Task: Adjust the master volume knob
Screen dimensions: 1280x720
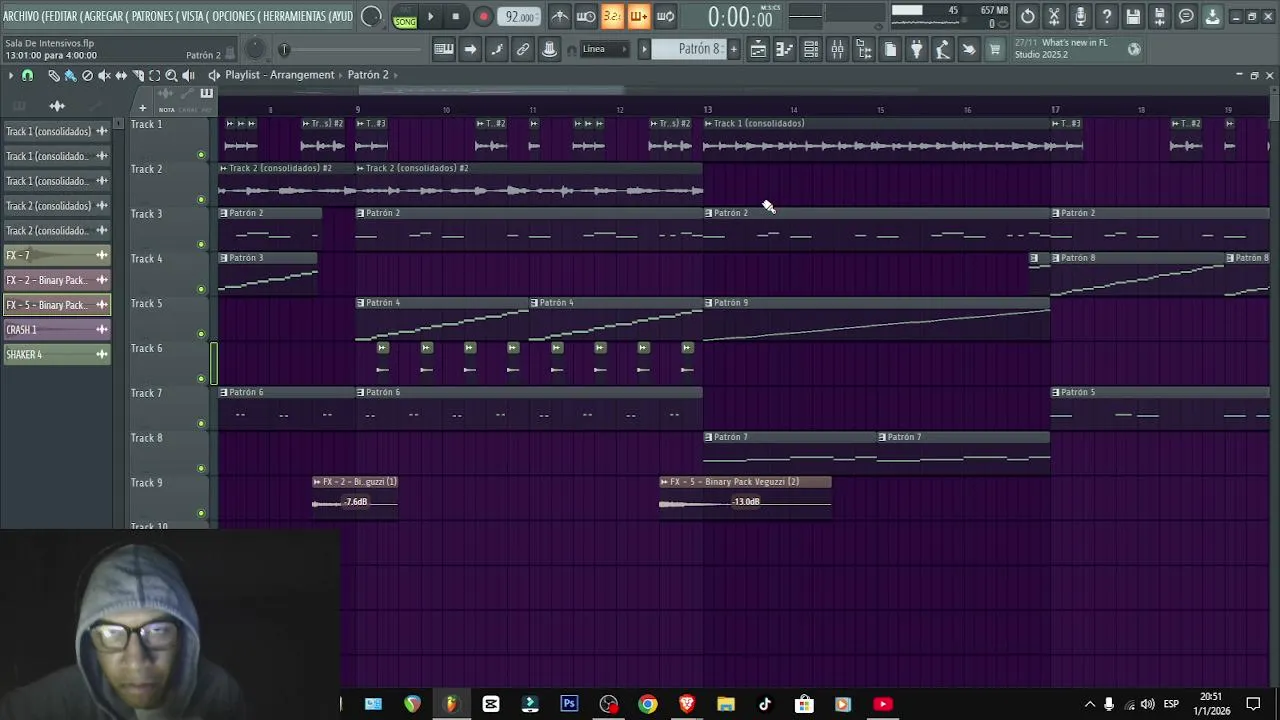Action: click(x=371, y=17)
